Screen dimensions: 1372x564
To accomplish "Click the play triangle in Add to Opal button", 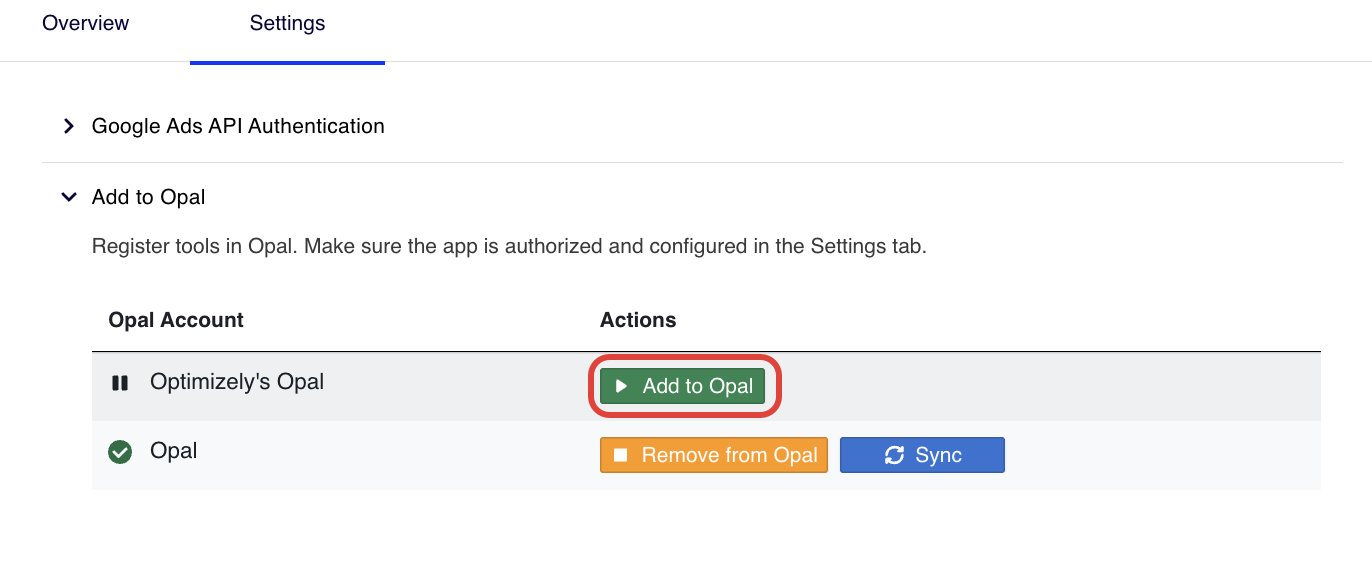I will (621, 386).
